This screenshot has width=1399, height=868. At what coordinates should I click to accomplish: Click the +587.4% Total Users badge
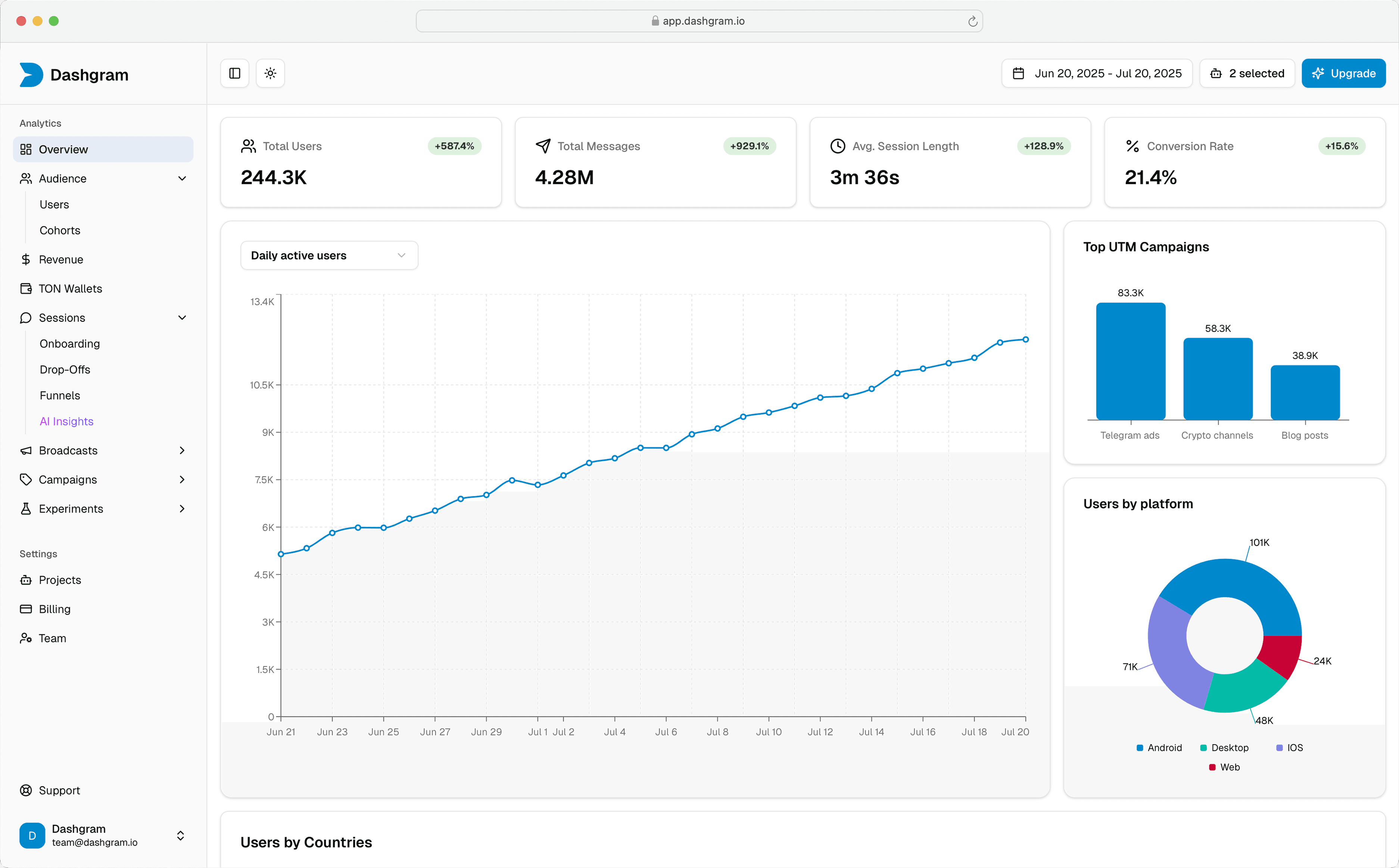[455, 146]
